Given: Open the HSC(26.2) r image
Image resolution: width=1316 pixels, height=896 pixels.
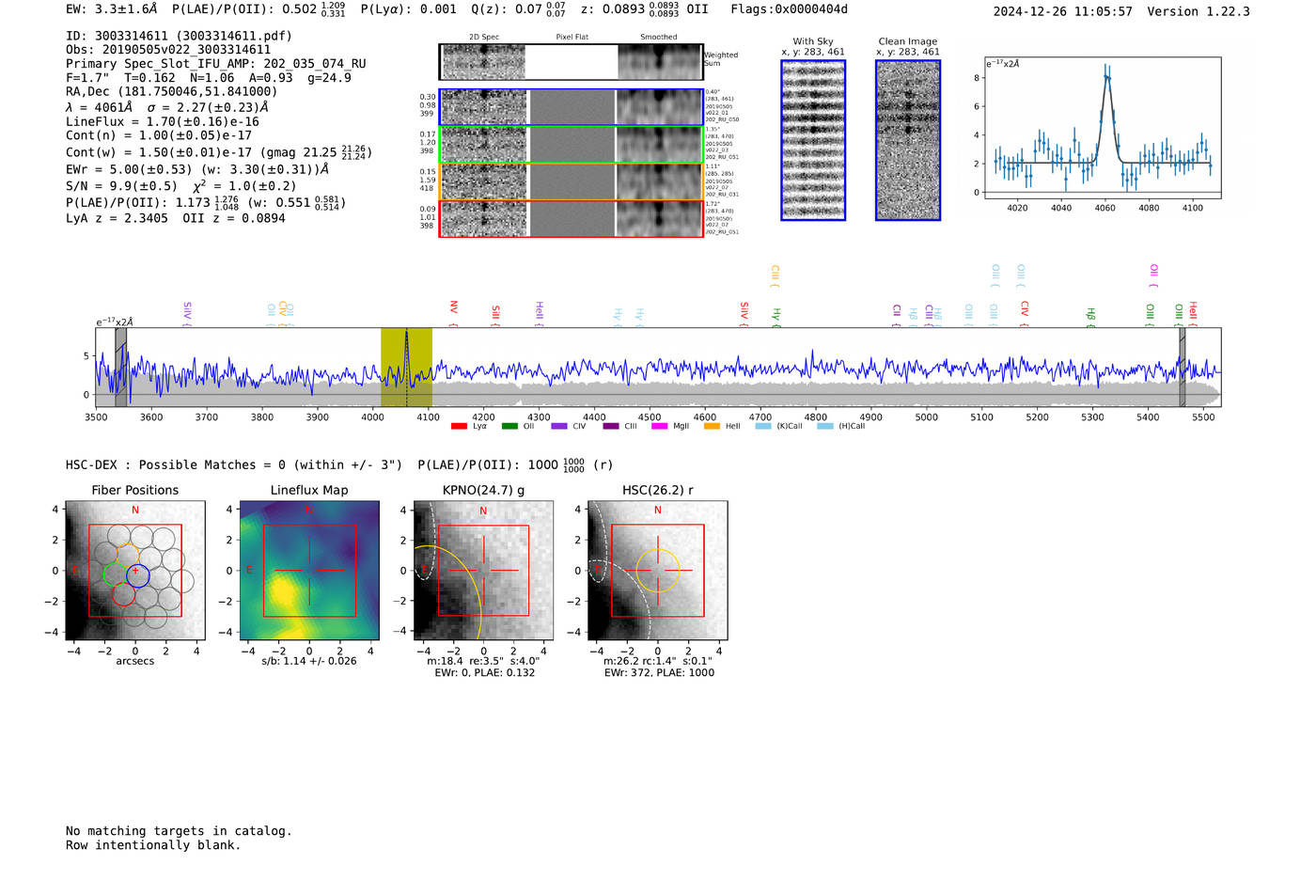Looking at the screenshot, I should click(657, 571).
